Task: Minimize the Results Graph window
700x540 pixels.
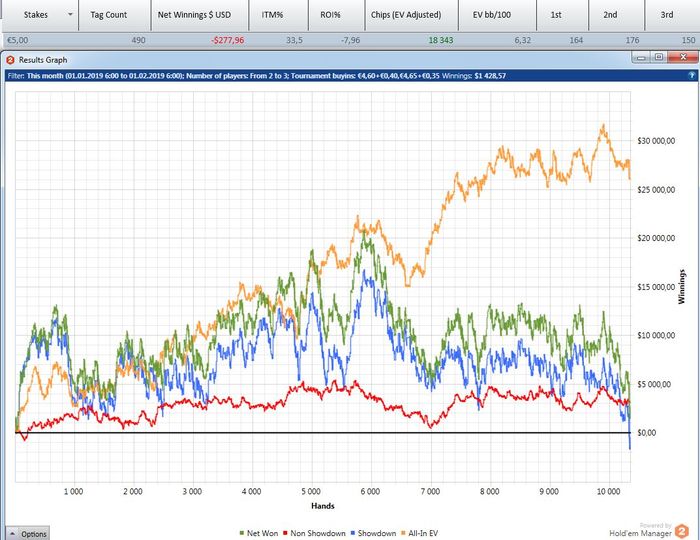Action: tap(642, 58)
